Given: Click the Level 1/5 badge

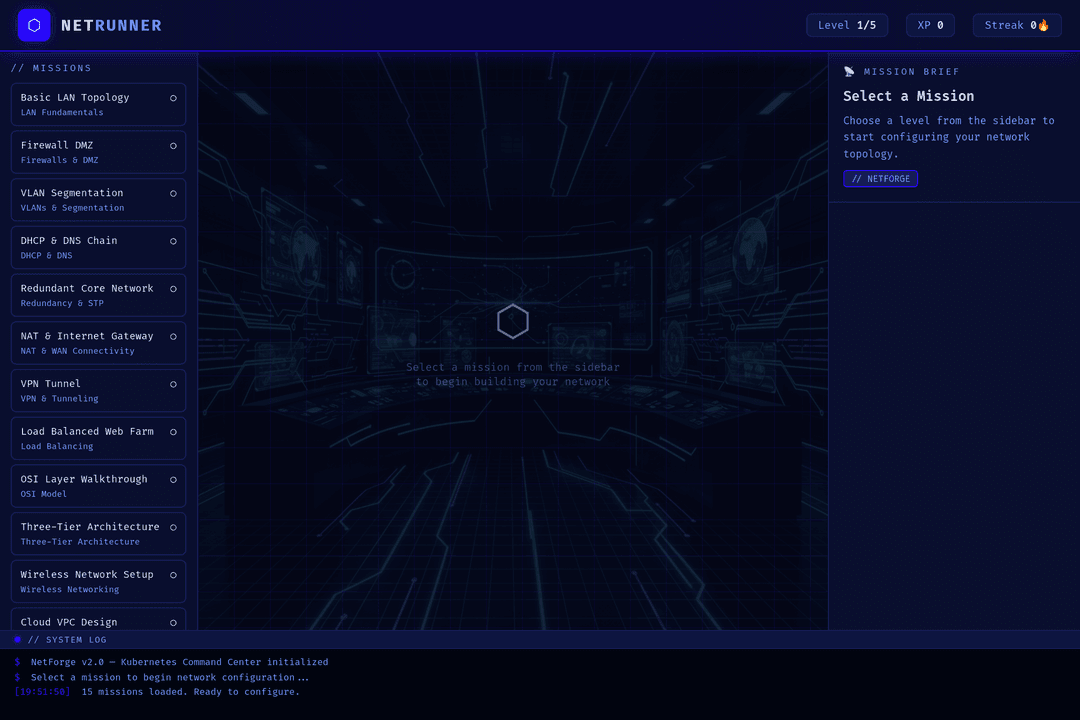Looking at the screenshot, I should coord(847,25).
